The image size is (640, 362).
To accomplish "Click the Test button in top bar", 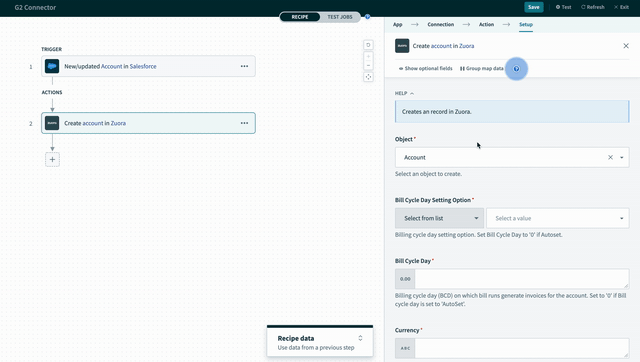I will pyautogui.click(x=563, y=7).
